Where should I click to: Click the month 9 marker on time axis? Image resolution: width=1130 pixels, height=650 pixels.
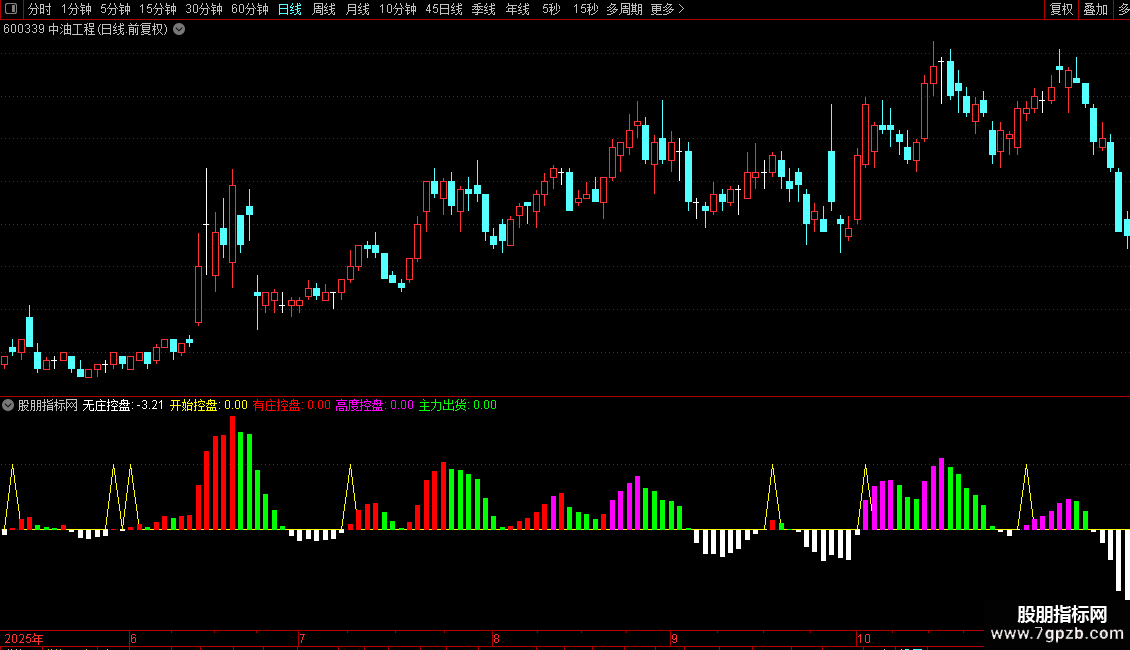pos(675,638)
